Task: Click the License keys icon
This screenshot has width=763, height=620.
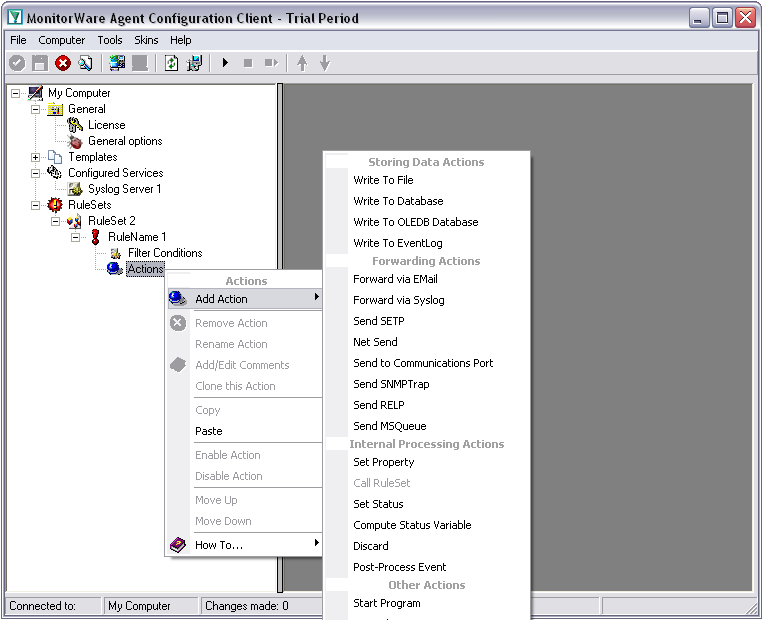Action: pos(75,125)
